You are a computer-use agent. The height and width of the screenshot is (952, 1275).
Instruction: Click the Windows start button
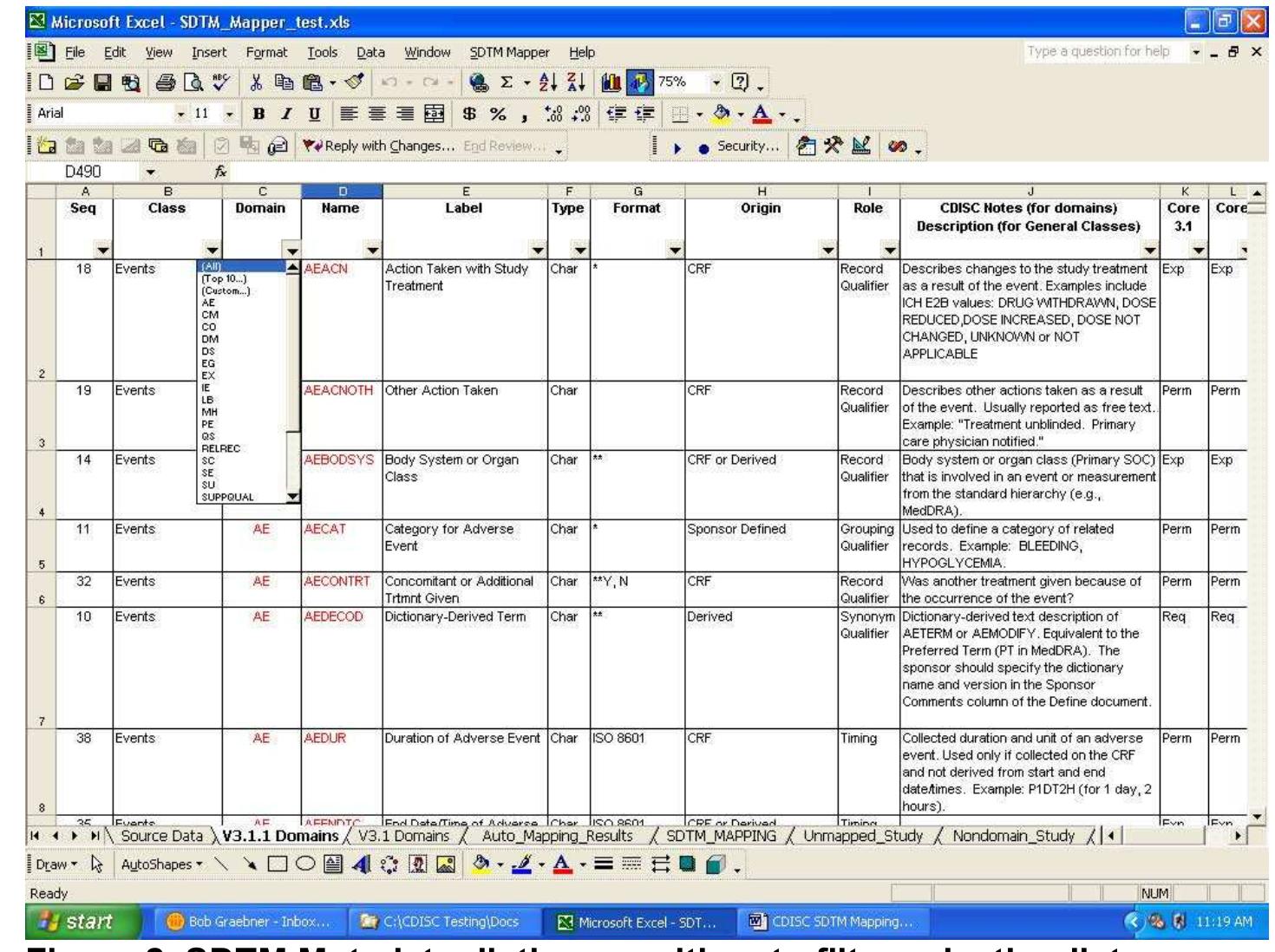(x=84, y=922)
